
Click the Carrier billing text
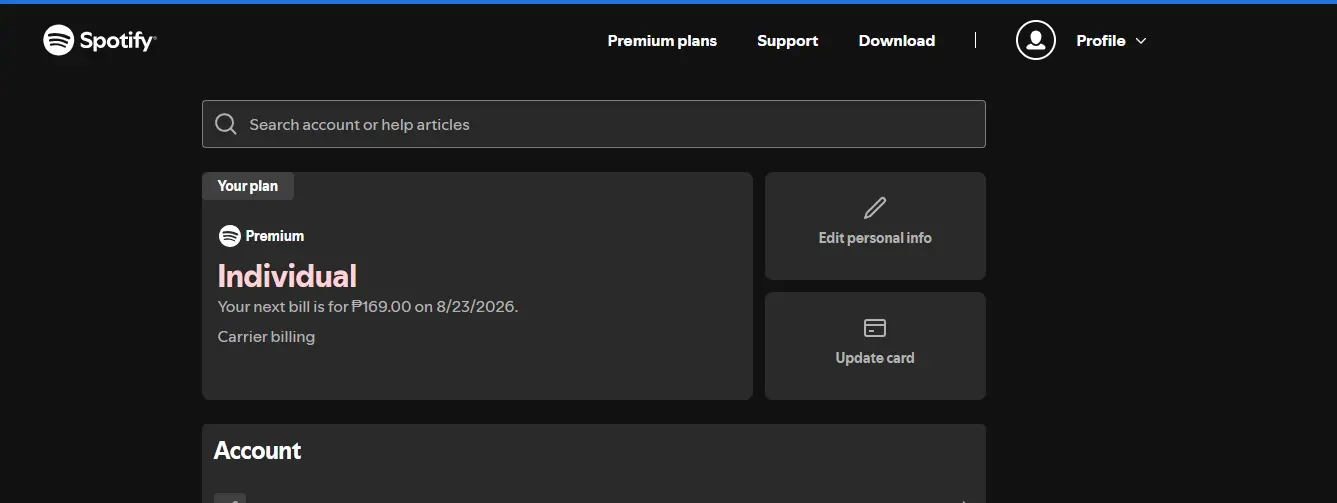point(266,337)
